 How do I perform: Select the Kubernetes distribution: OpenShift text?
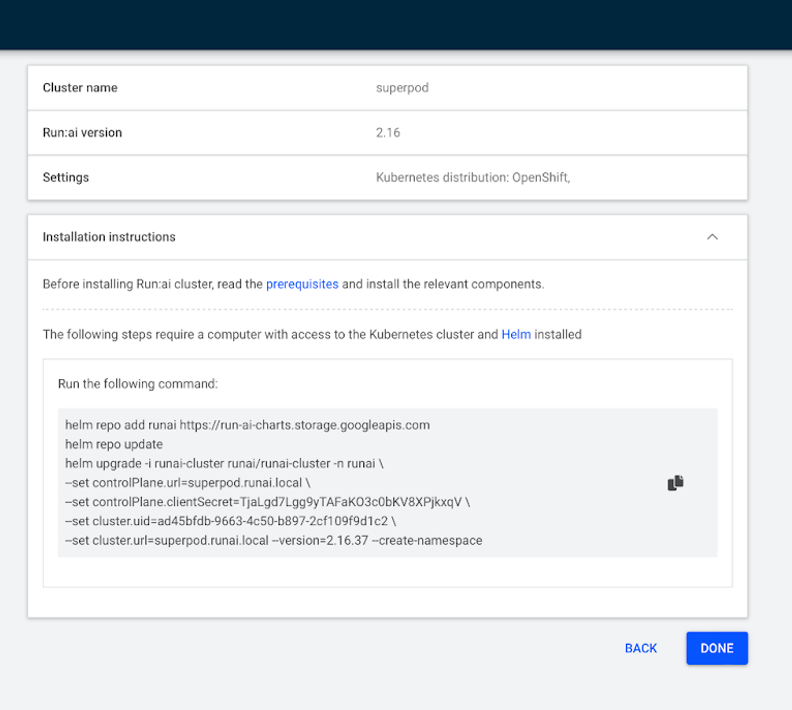click(472, 177)
